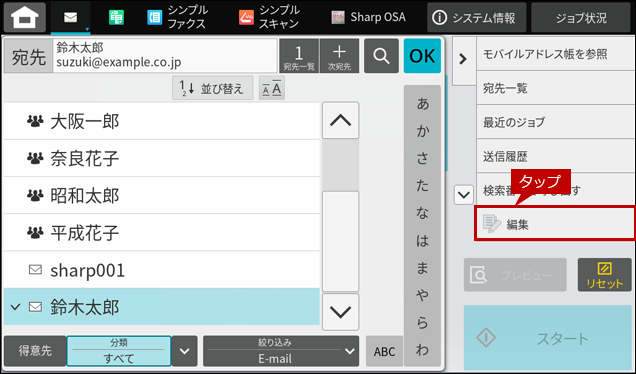
Task: Select contact 大阪一郎
Action: click(161, 121)
